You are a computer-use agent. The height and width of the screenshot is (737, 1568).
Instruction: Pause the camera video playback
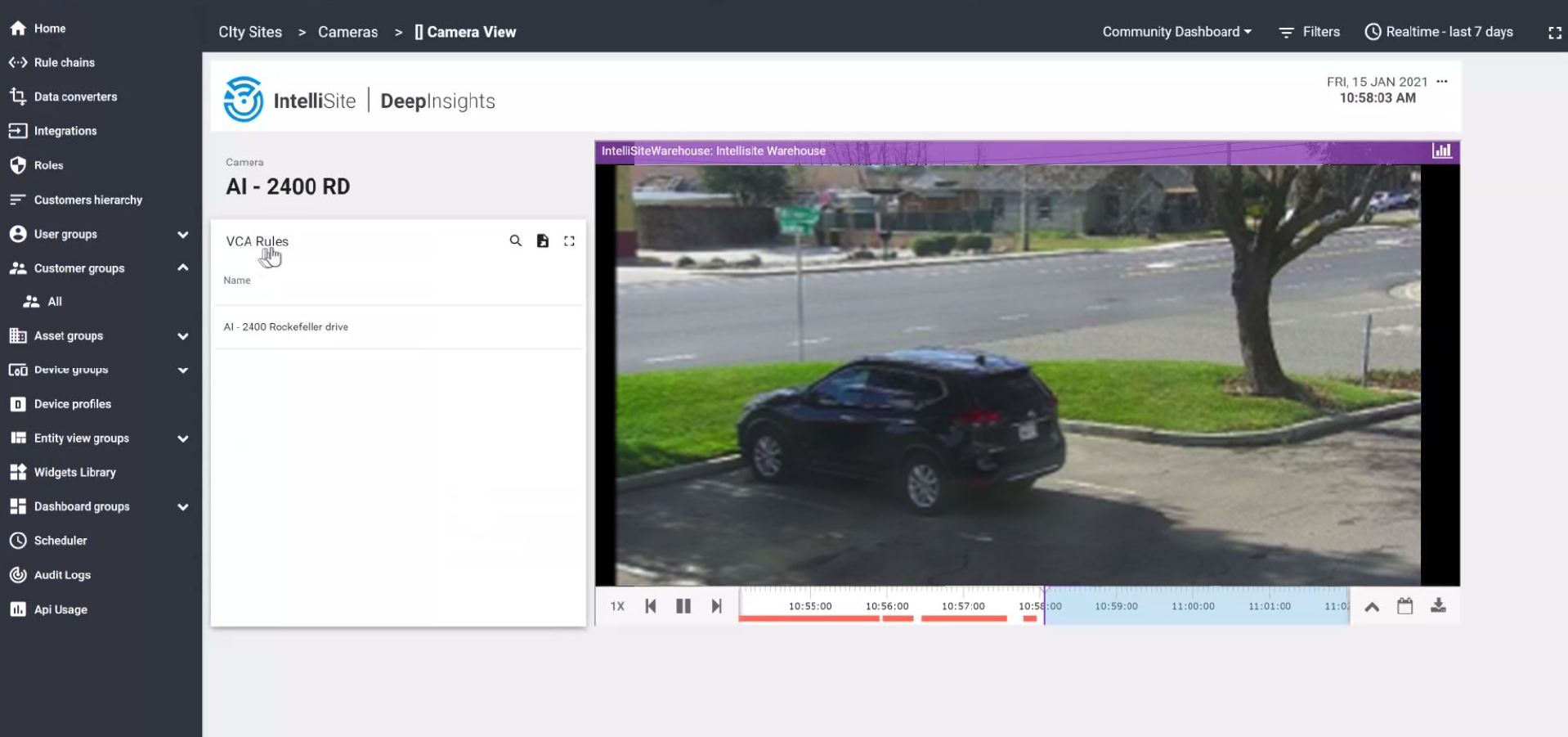pyautogui.click(x=683, y=606)
